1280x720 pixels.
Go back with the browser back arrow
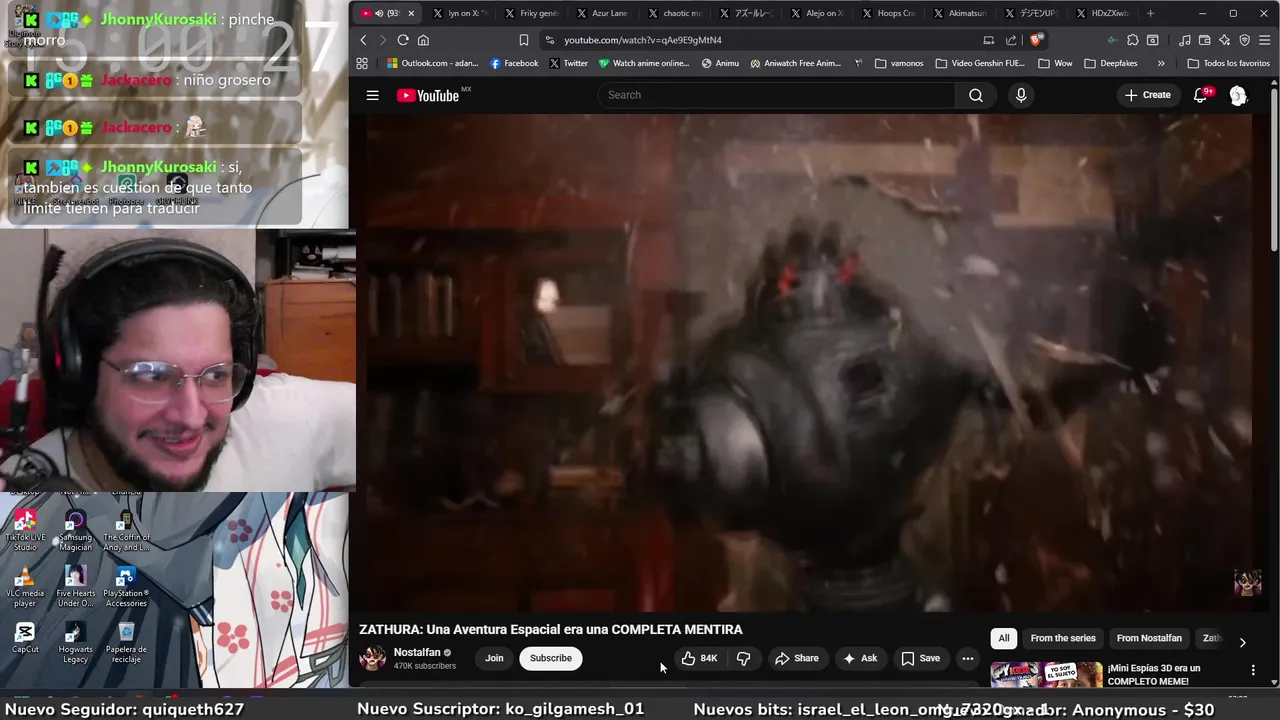(363, 40)
